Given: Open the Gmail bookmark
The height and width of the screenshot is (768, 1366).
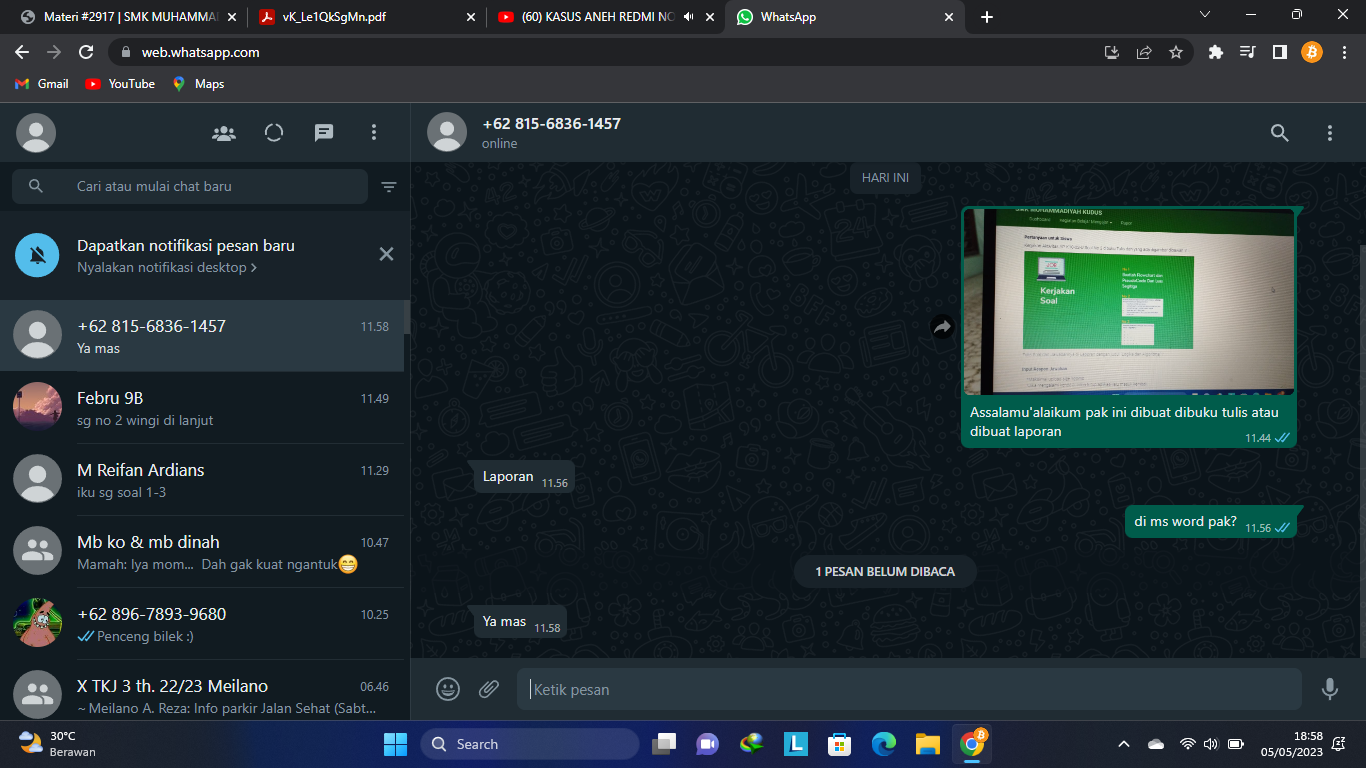Looking at the screenshot, I should [42, 84].
